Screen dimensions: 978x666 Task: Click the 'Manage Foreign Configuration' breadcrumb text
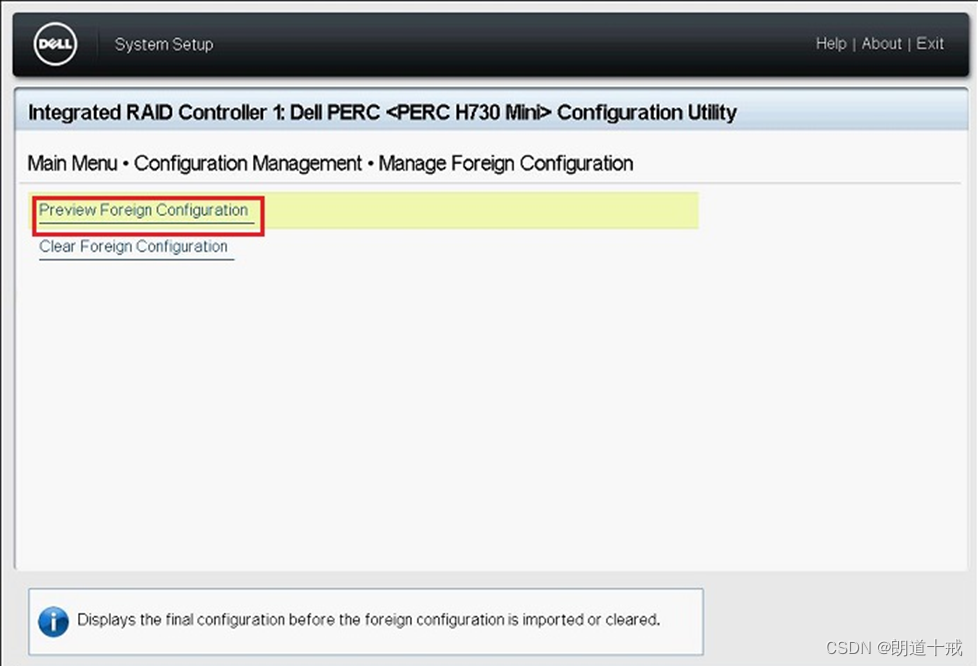(506, 163)
